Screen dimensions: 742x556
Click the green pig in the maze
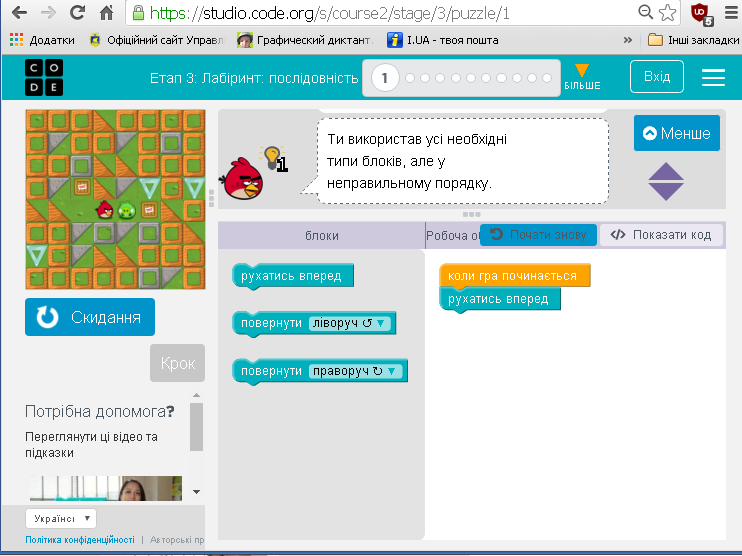click(x=126, y=210)
